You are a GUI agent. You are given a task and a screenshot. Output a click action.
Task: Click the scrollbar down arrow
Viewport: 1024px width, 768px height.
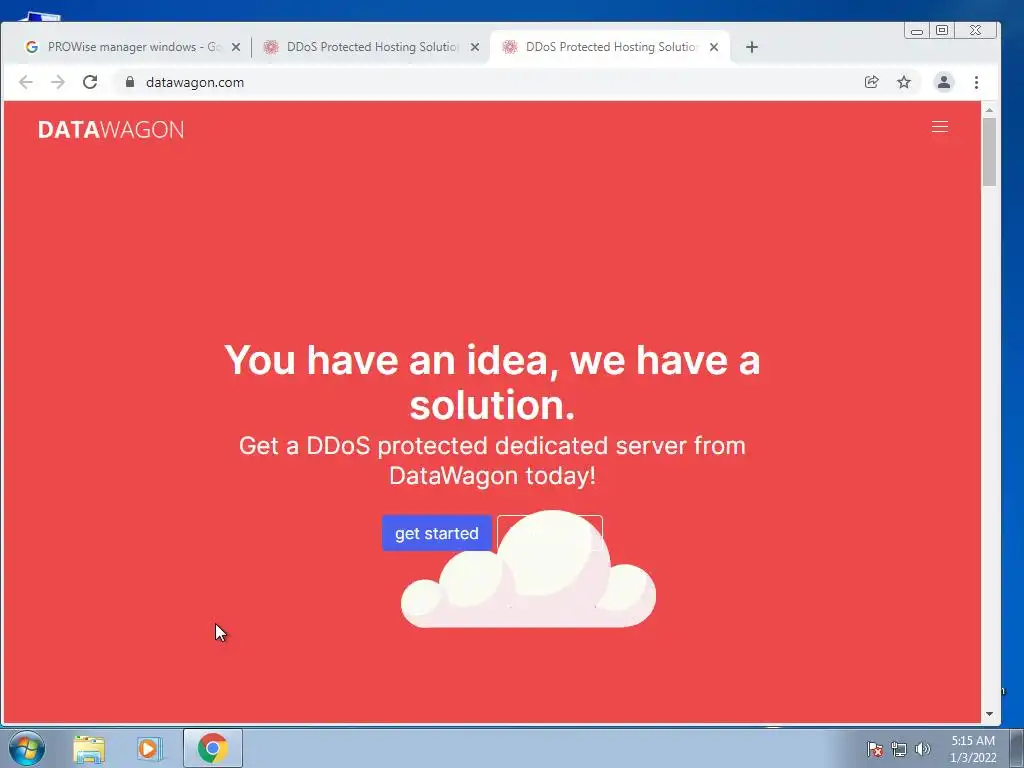coord(989,714)
